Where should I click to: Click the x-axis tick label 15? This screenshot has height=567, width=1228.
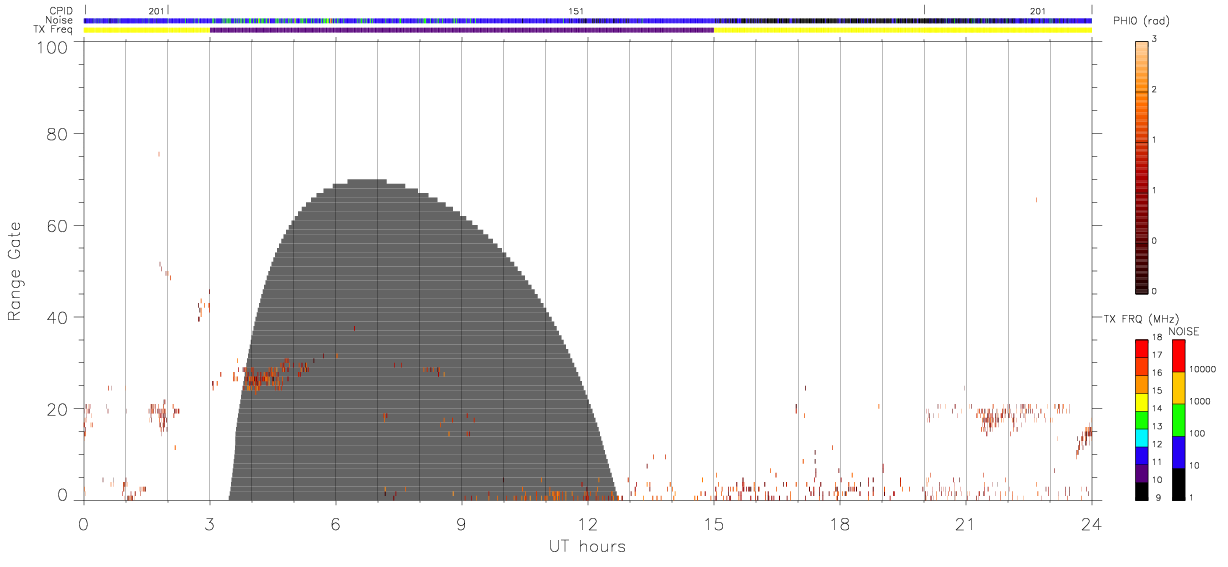click(713, 523)
